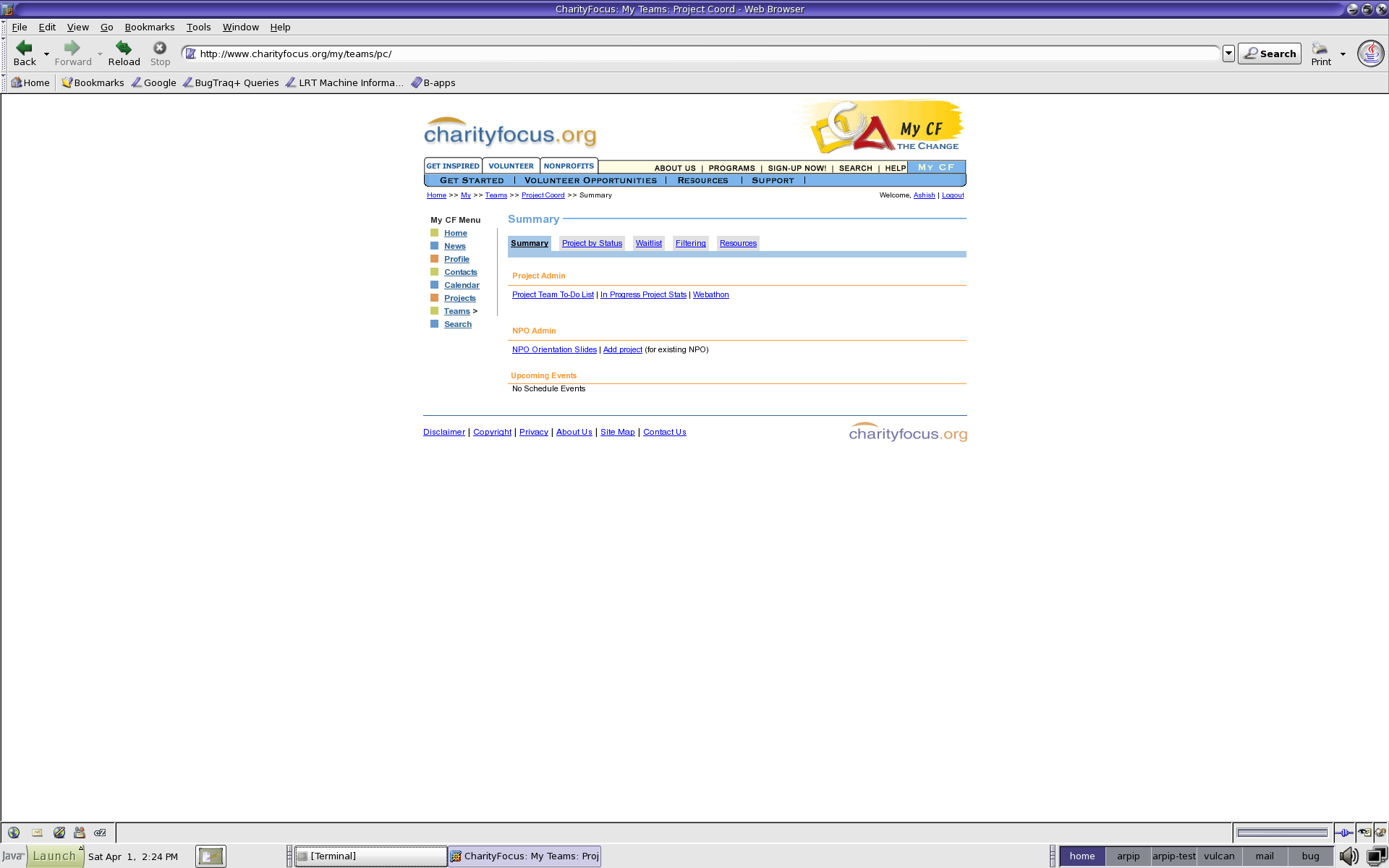Click the cookie/privacy eye icon in status bar
The height and width of the screenshot is (868, 1389).
point(1364,833)
